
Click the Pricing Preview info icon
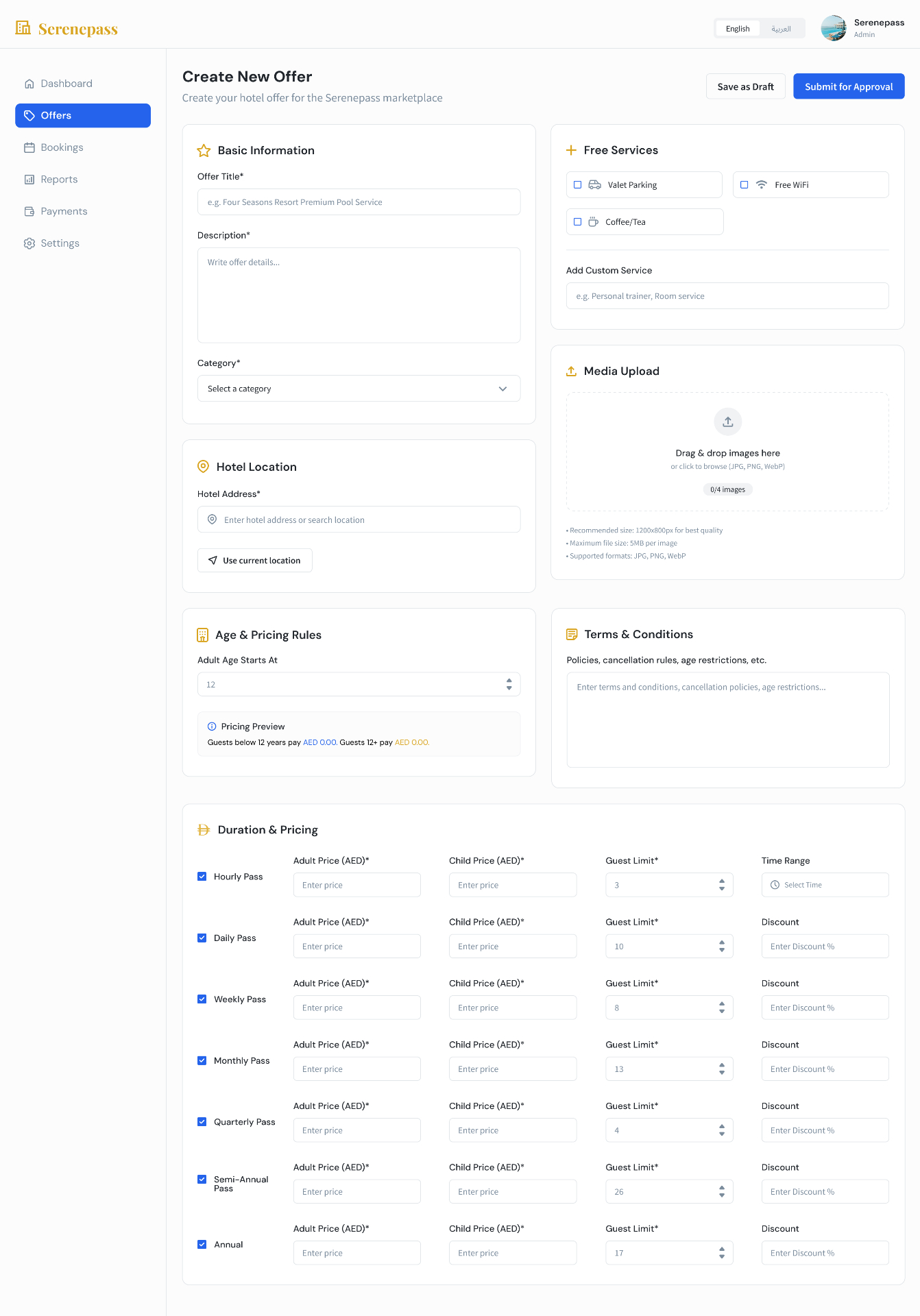click(212, 727)
